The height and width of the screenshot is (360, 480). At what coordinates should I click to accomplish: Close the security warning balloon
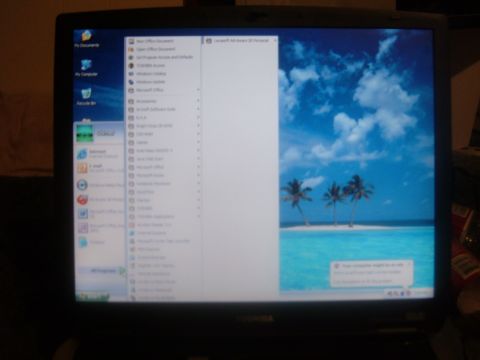[408, 265]
